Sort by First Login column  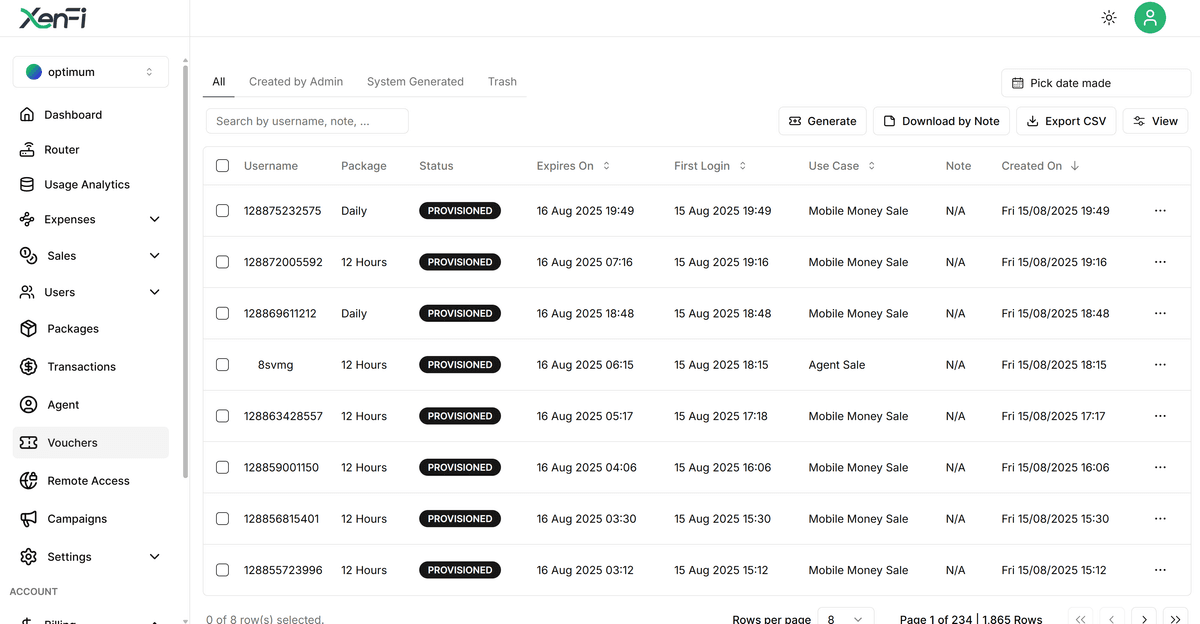click(x=710, y=166)
